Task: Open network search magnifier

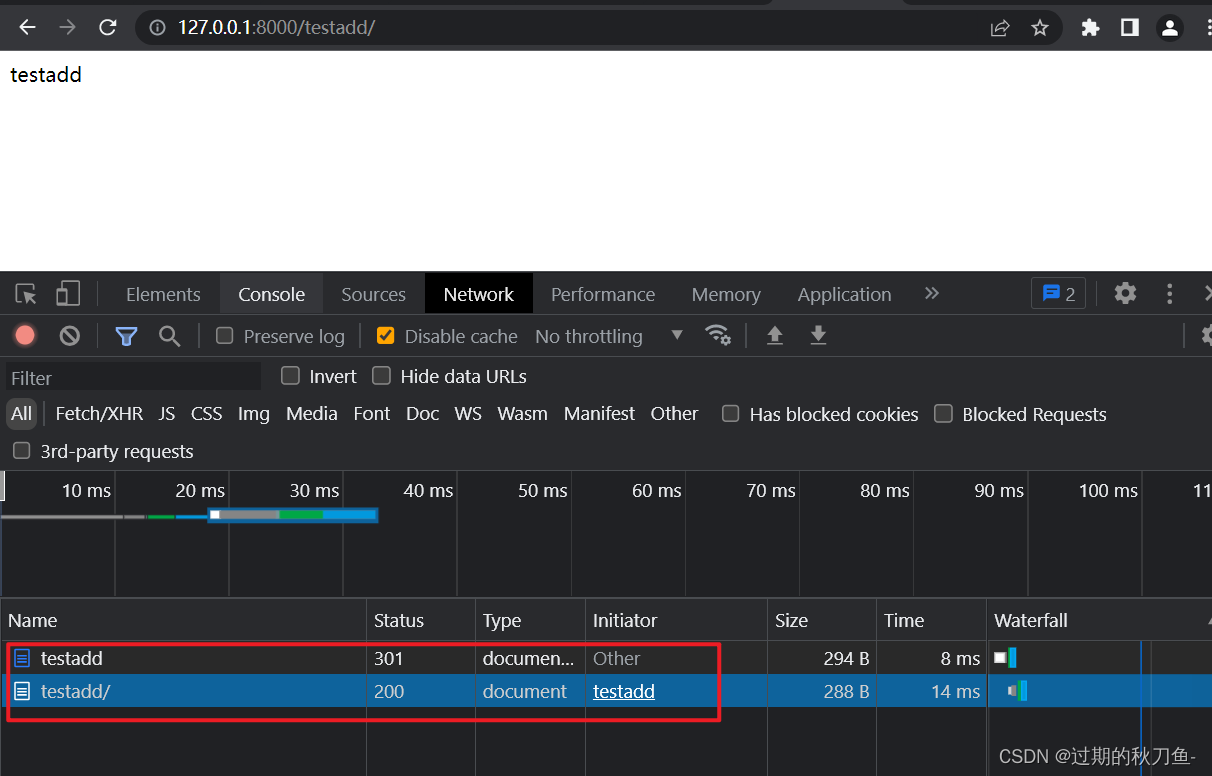Action: (170, 336)
